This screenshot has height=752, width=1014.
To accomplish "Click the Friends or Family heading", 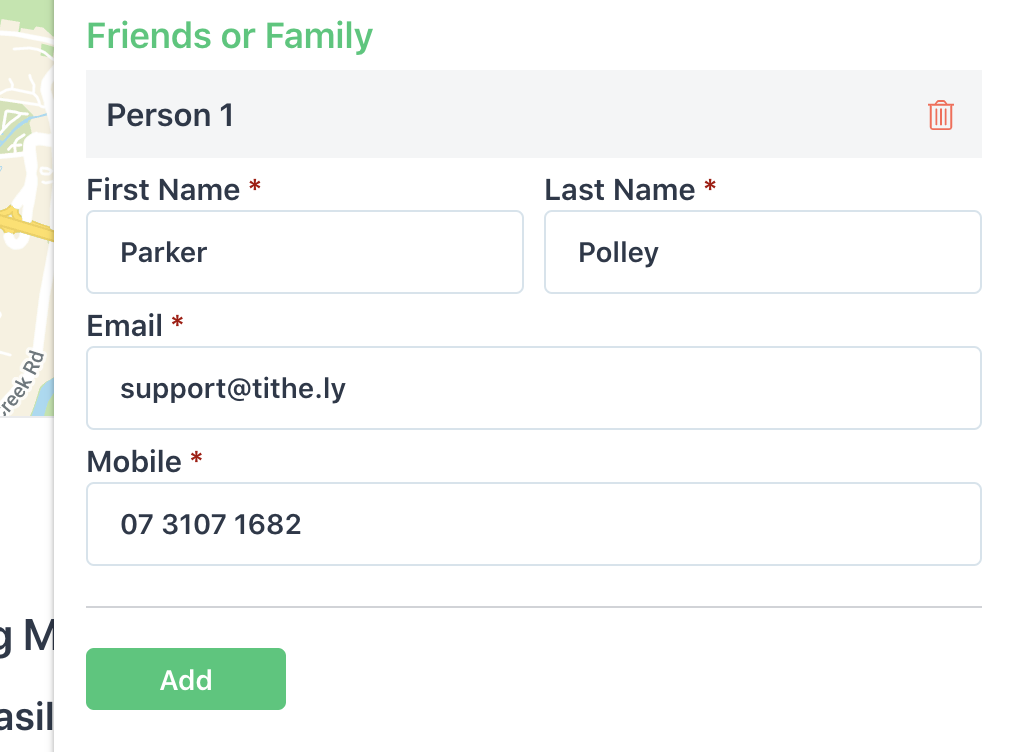I will coord(230,36).
